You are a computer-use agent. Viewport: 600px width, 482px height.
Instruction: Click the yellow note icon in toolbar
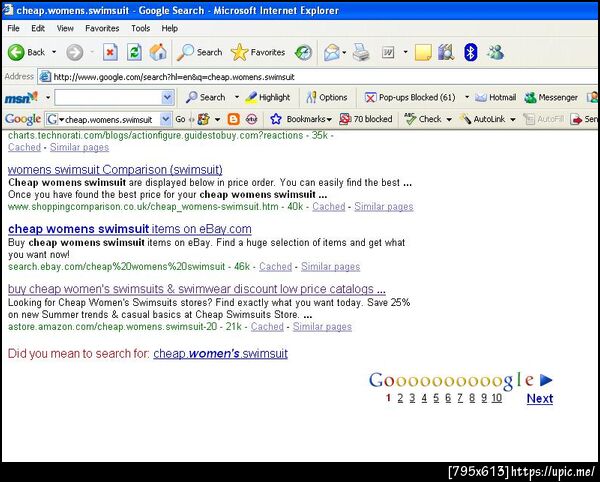point(423,52)
